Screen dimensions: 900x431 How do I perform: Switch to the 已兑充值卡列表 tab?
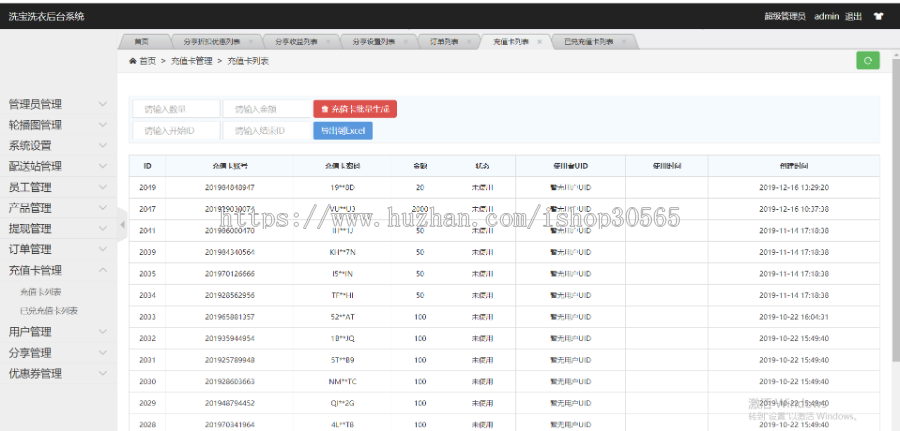pyautogui.click(x=589, y=42)
